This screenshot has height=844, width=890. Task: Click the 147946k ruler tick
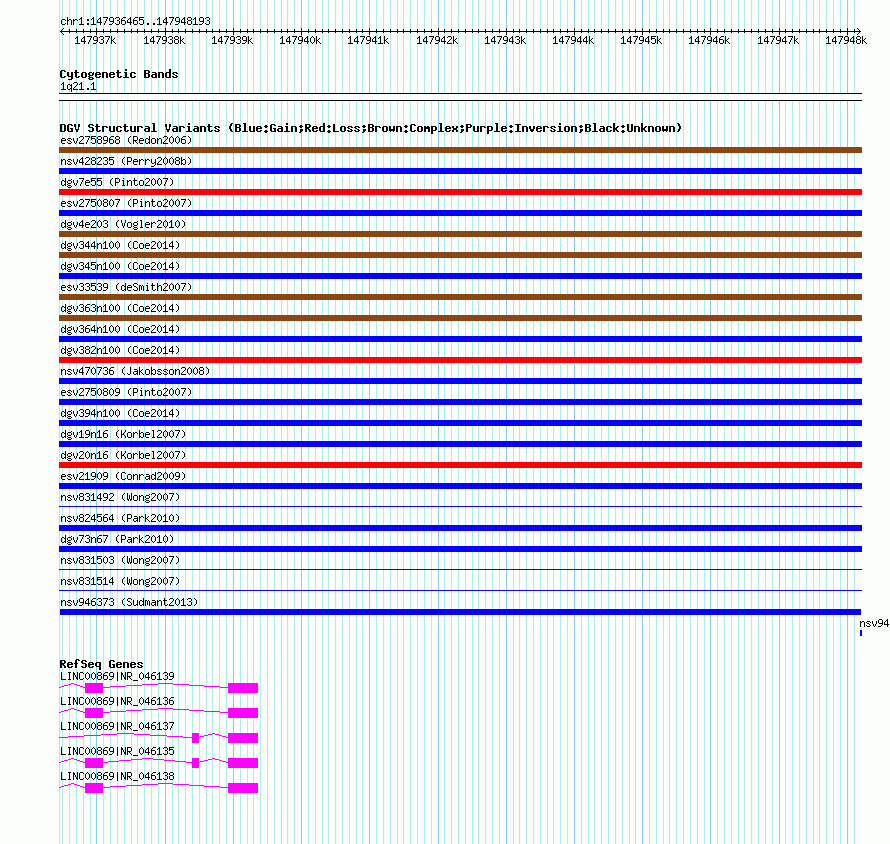pyautogui.click(x=710, y=40)
